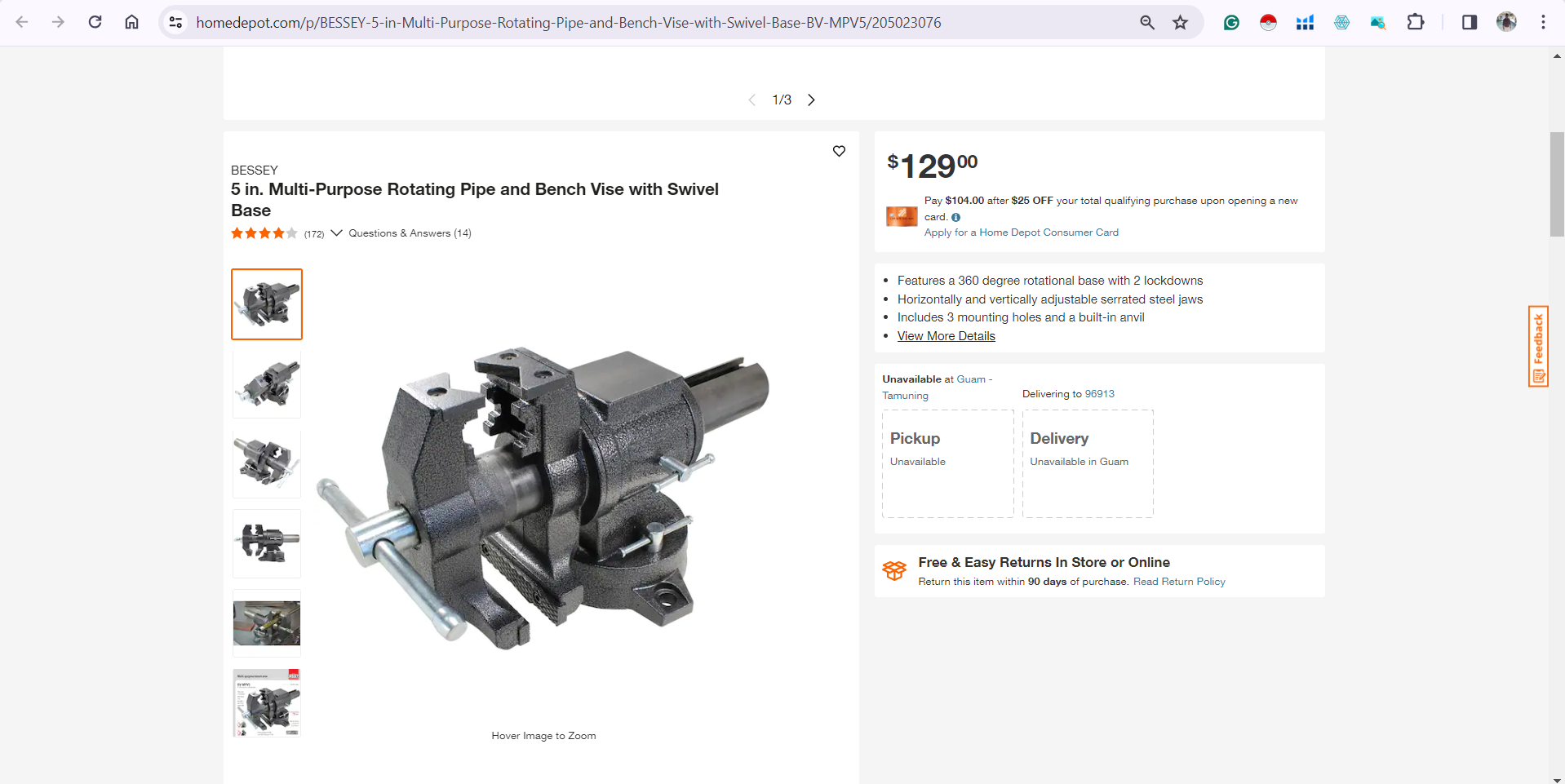1565x784 pixels.
Task: Select fourth side-view vise thumbnail
Action: (267, 543)
